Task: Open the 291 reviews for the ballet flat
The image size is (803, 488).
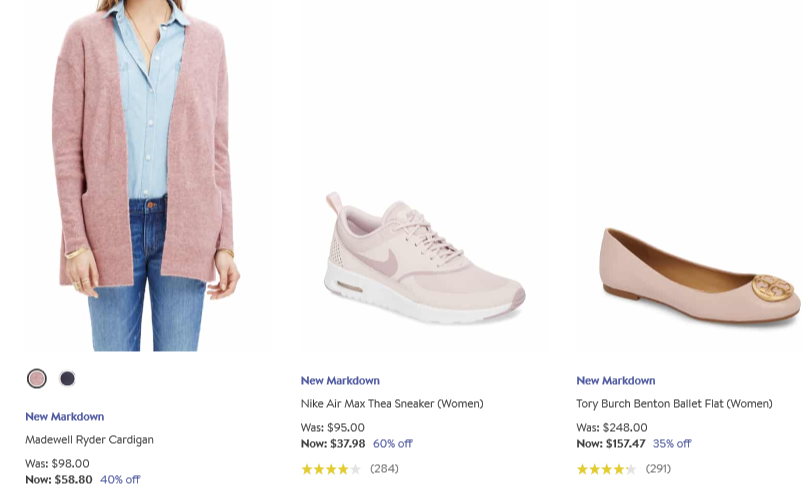Action: coord(658,468)
